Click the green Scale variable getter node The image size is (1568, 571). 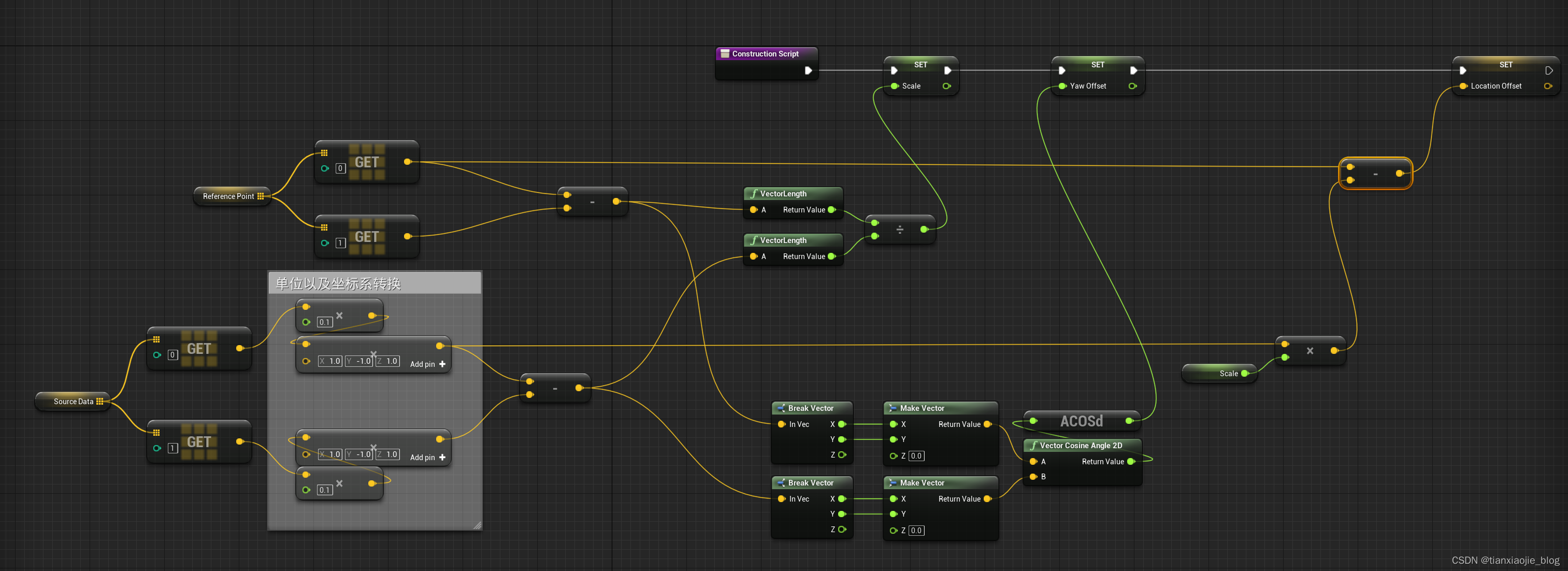1228,374
